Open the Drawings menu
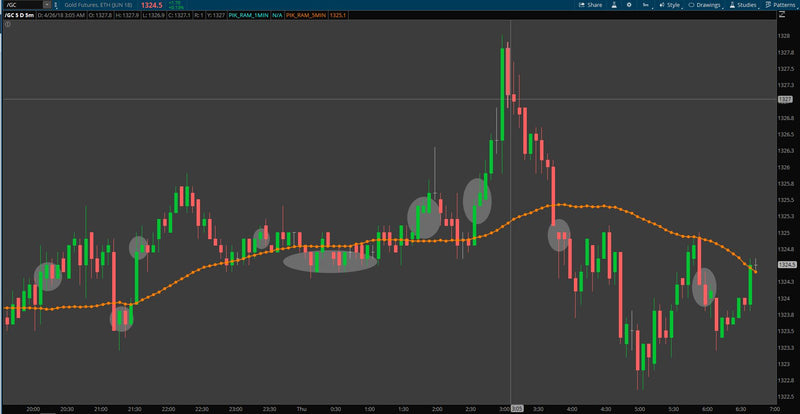 [x=706, y=5]
